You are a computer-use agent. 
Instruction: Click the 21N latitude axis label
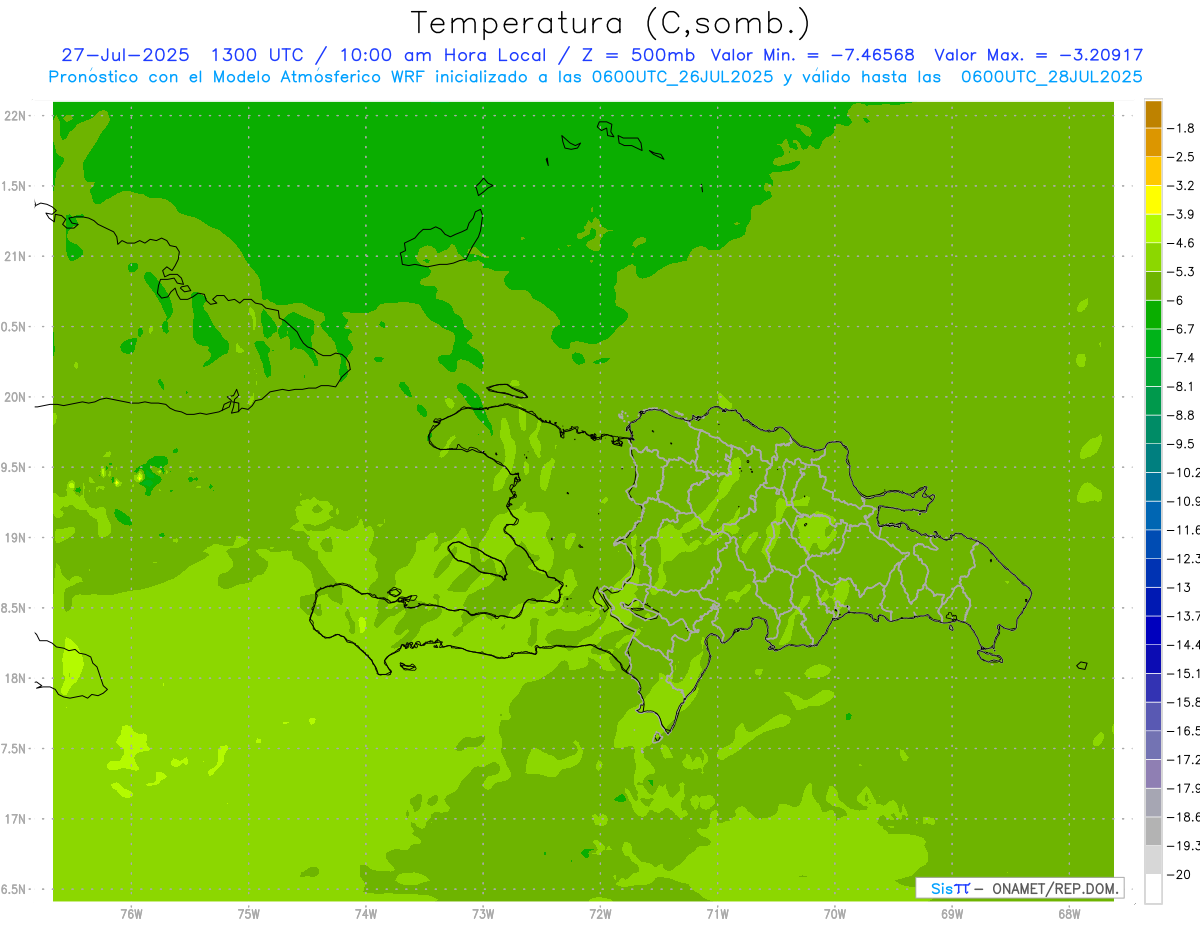pyautogui.click(x=16, y=256)
